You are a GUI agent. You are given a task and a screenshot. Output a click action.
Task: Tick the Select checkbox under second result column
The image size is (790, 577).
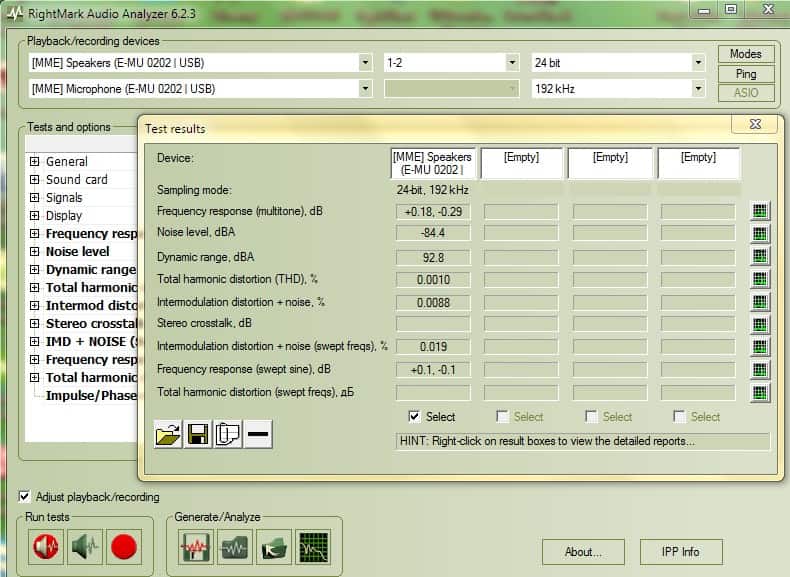(x=502, y=416)
